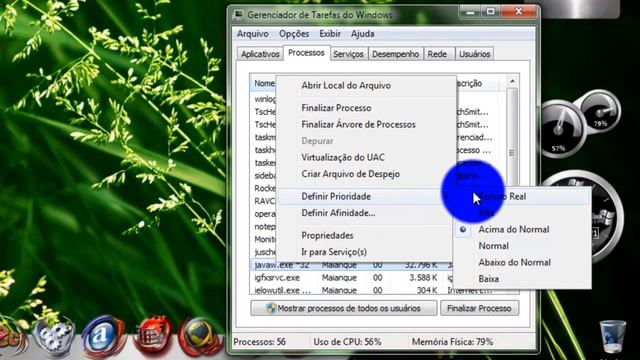Choose Ir para Serviço(s)
The width and height of the screenshot is (640, 360).
tap(366, 252)
